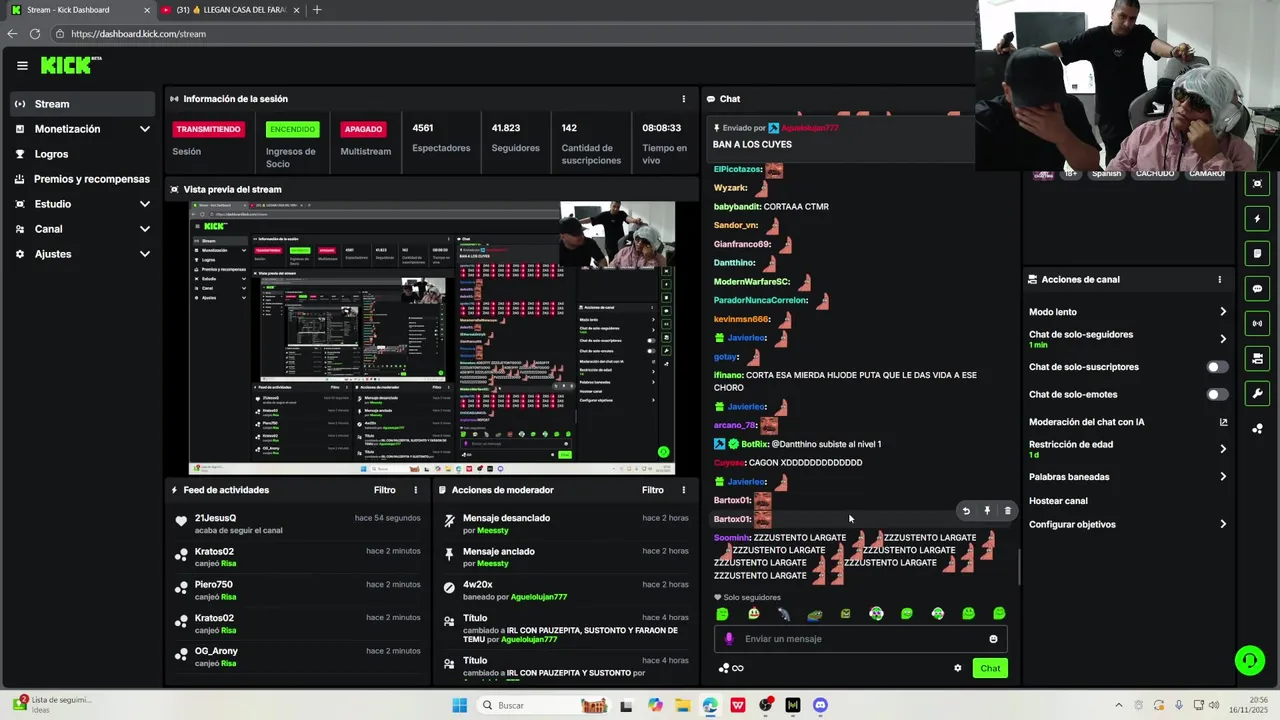This screenshot has width=1280, height=720.
Task: Switch to LLEGAN CASA DEL FARAON YouTube tab
Action: 230,10
